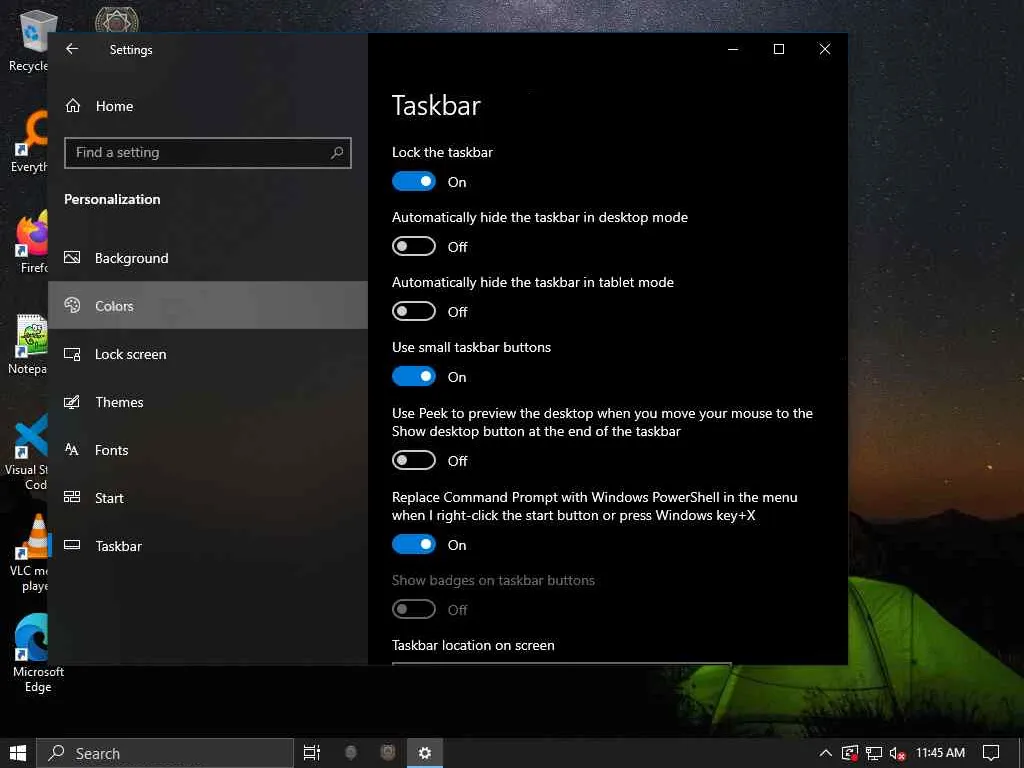This screenshot has height=768, width=1024.
Task: Go to Settings Home
Action: pyautogui.click(x=208, y=106)
